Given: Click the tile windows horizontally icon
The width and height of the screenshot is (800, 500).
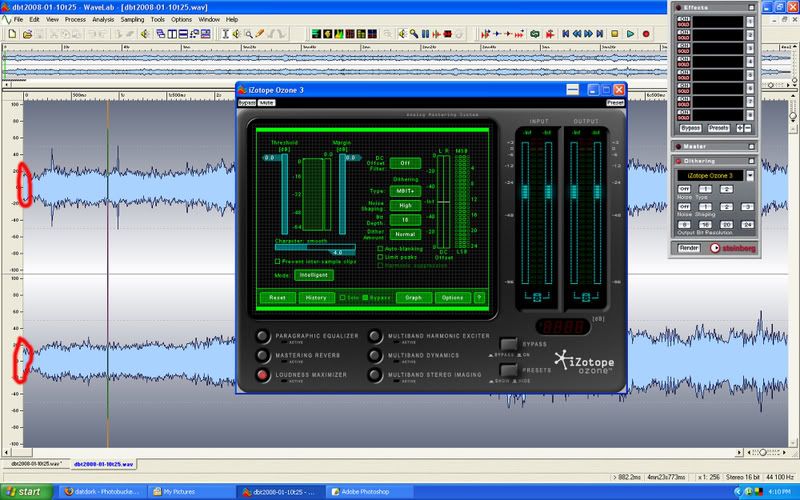Looking at the screenshot, I should [x=183, y=34].
